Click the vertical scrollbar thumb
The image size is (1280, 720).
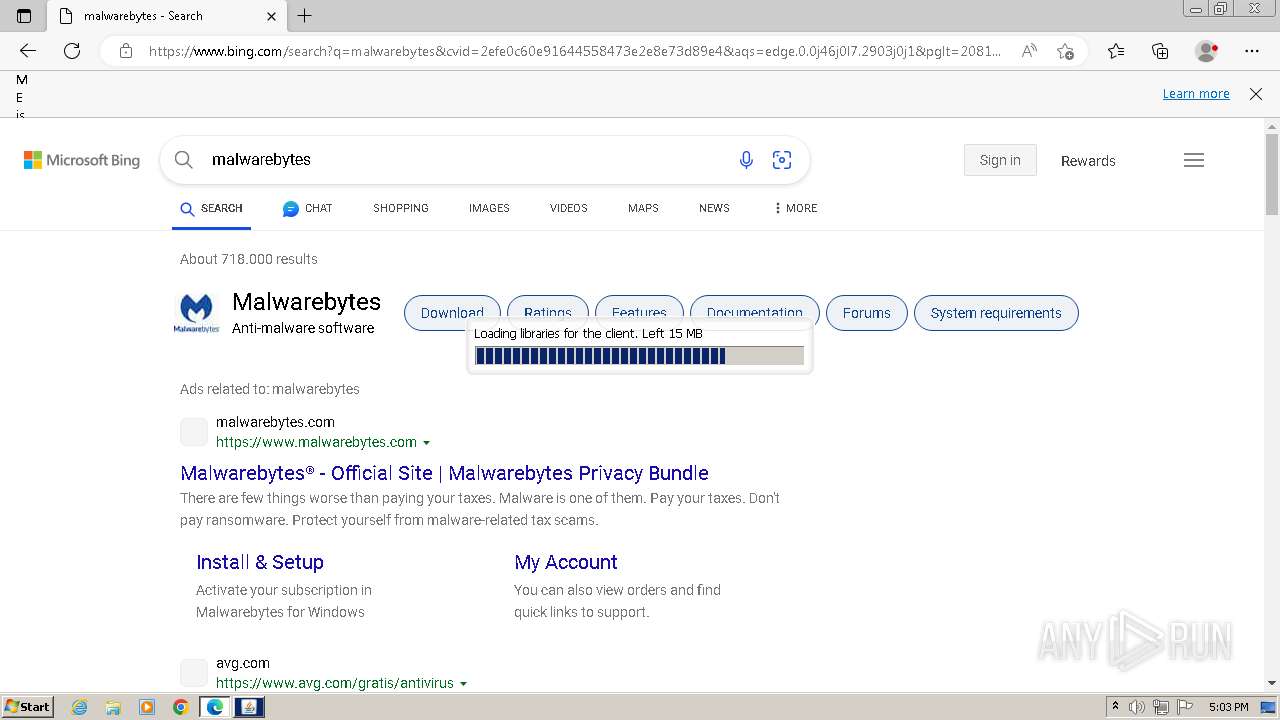[x=1272, y=174]
